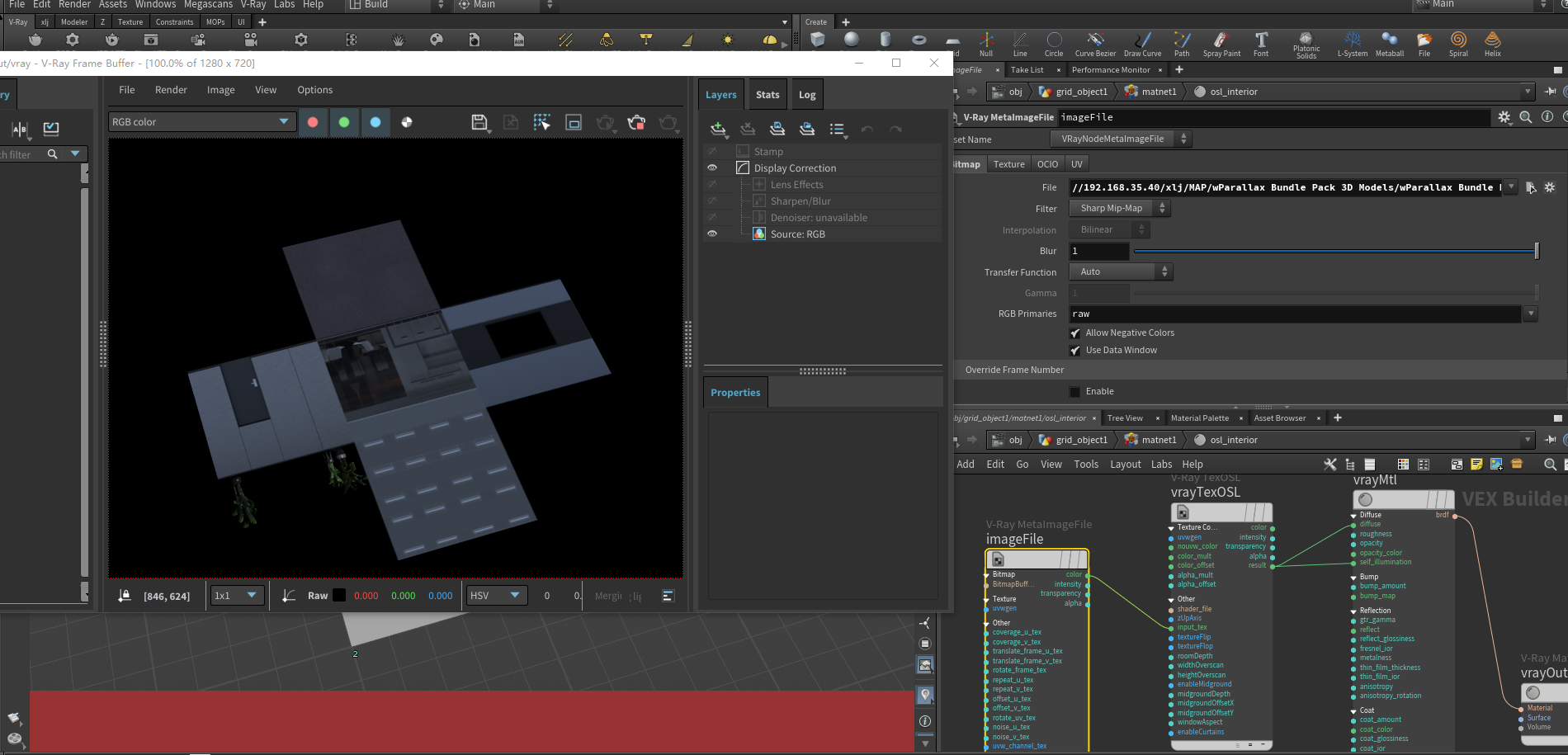This screenshot has width=1568, height=755.
Task: Open Frame Buffer Image menu
Action: tap(220, 90)
